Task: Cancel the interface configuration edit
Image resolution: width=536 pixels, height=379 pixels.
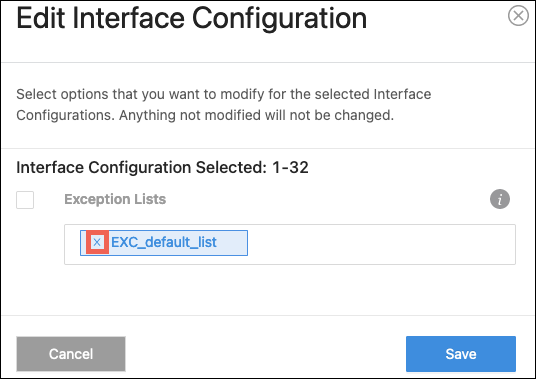Action: 71,354
